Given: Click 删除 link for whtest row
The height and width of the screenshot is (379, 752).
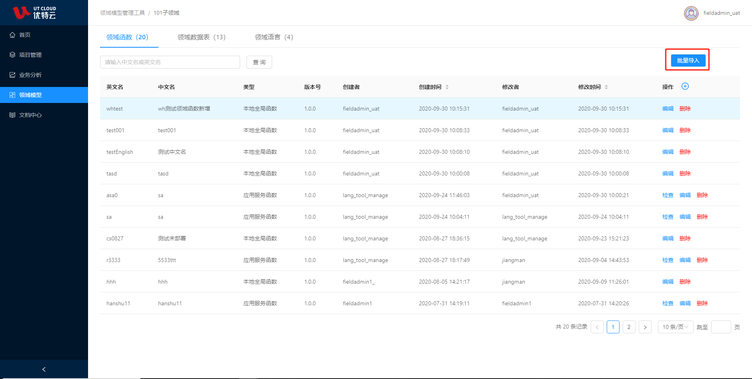Looking at the screenshot, I should [x=685, y=109].
